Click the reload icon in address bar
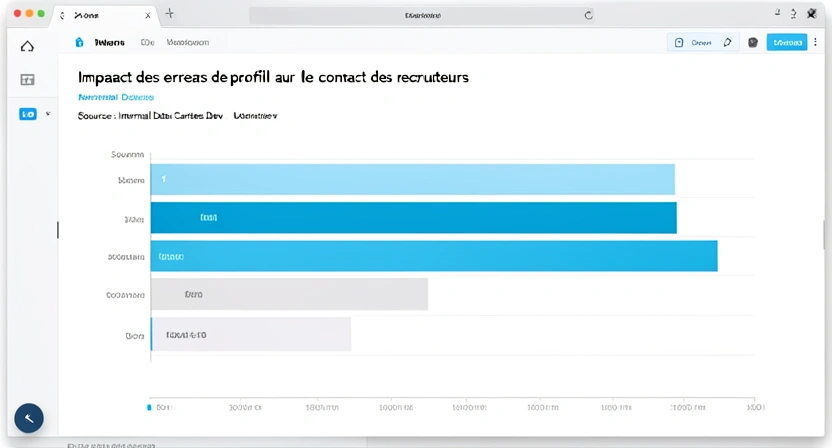Screen dimensions: 832x448 click(588, 15)
